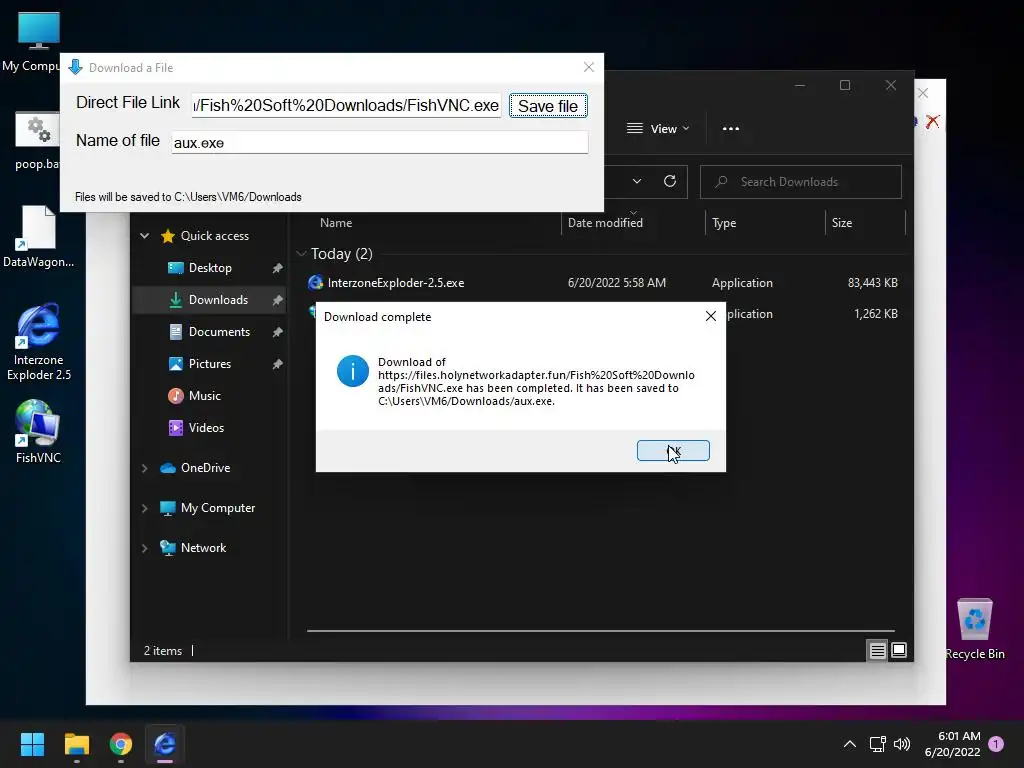Click the pin icon beside Downloads
The width and height of the screenshot is (1024, 768).
coord(277,300)
